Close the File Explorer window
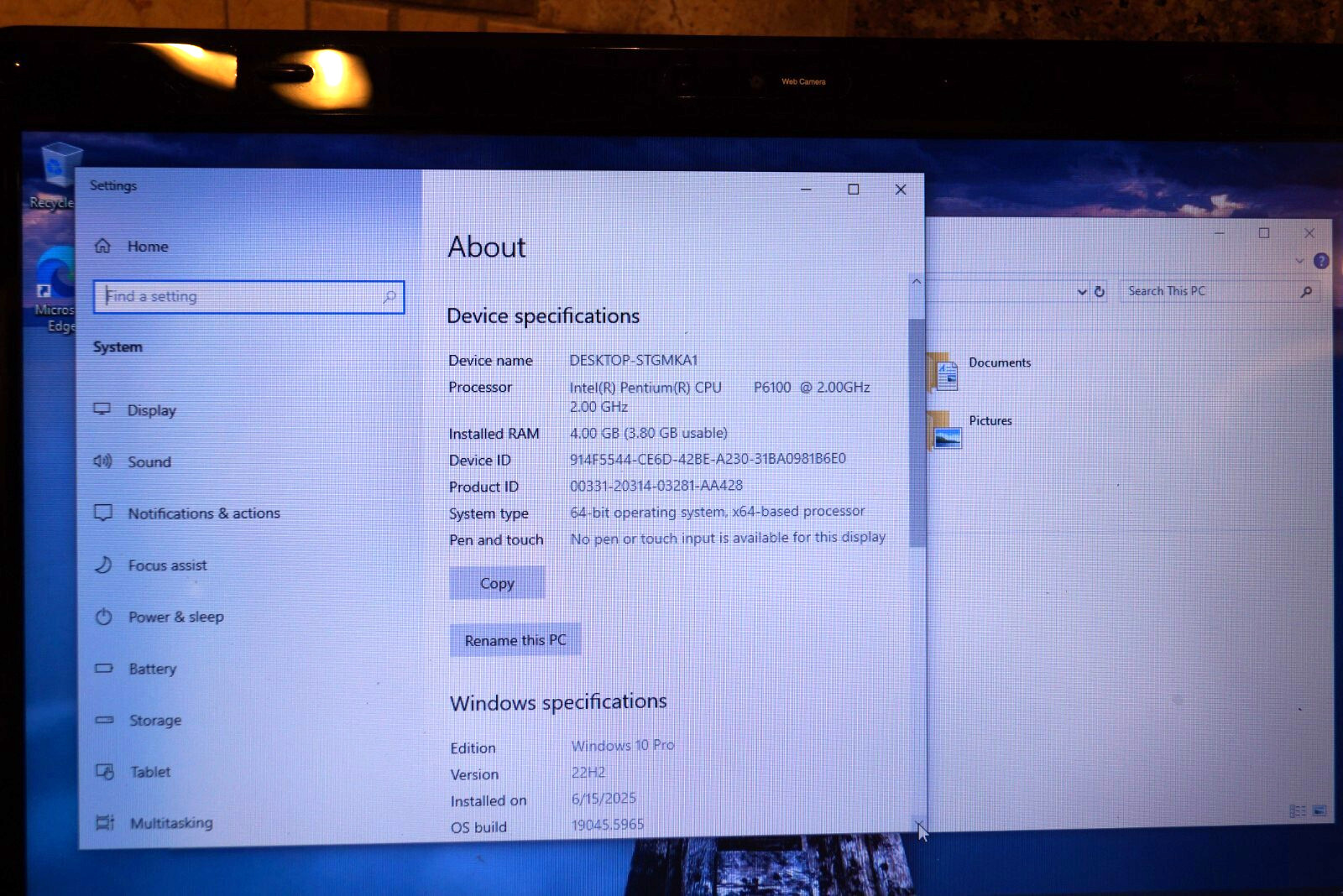 (x=1309, y=232)
